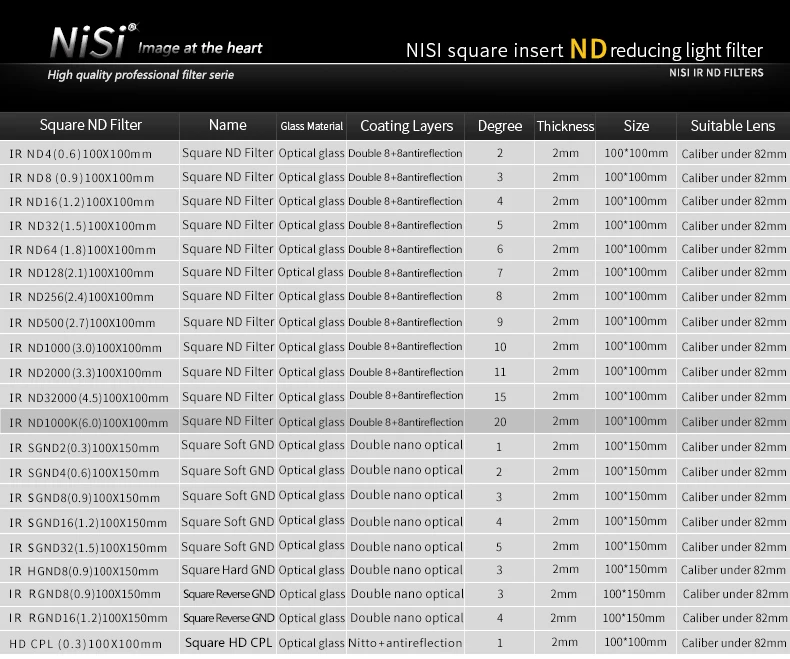This screenshot has width=790, height=659.
Task: Click 'IR SGND32(1.5)100X150mm' row label
Action: pyautogui.click(x=88, y=548)
